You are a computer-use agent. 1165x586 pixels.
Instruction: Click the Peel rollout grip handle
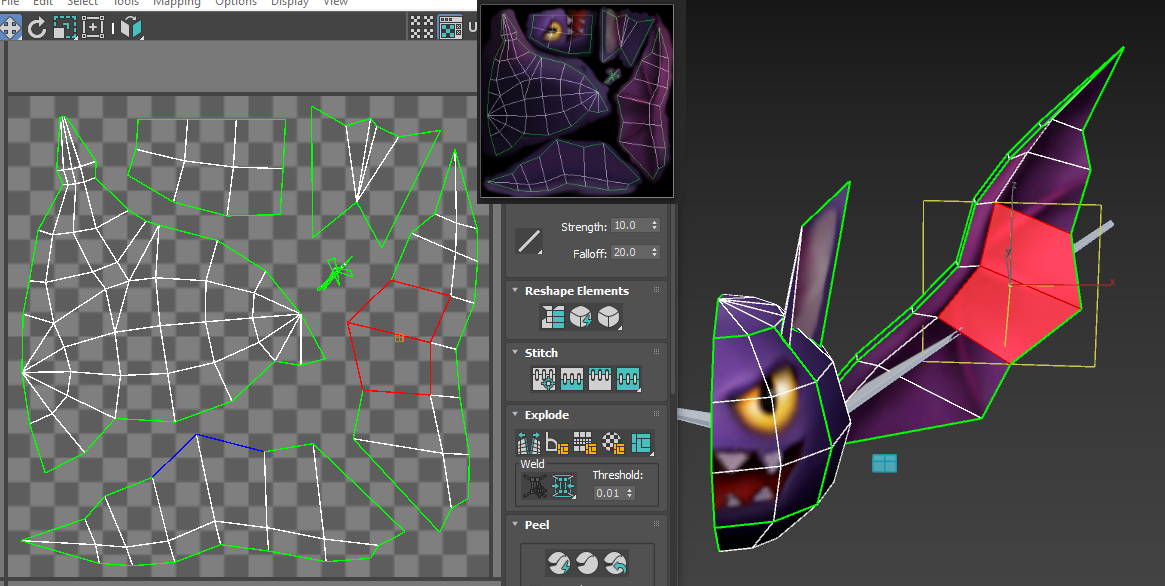[x=656, y=524]
